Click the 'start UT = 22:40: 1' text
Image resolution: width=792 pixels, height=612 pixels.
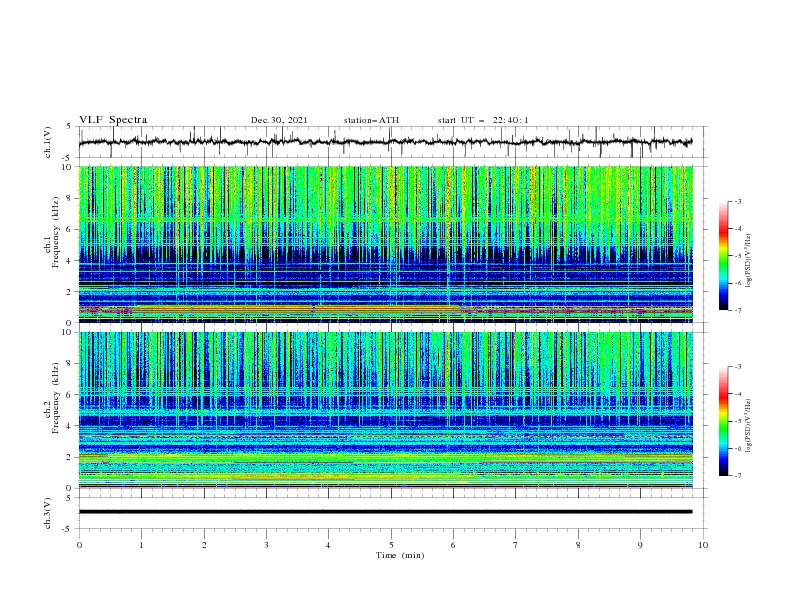483,120
